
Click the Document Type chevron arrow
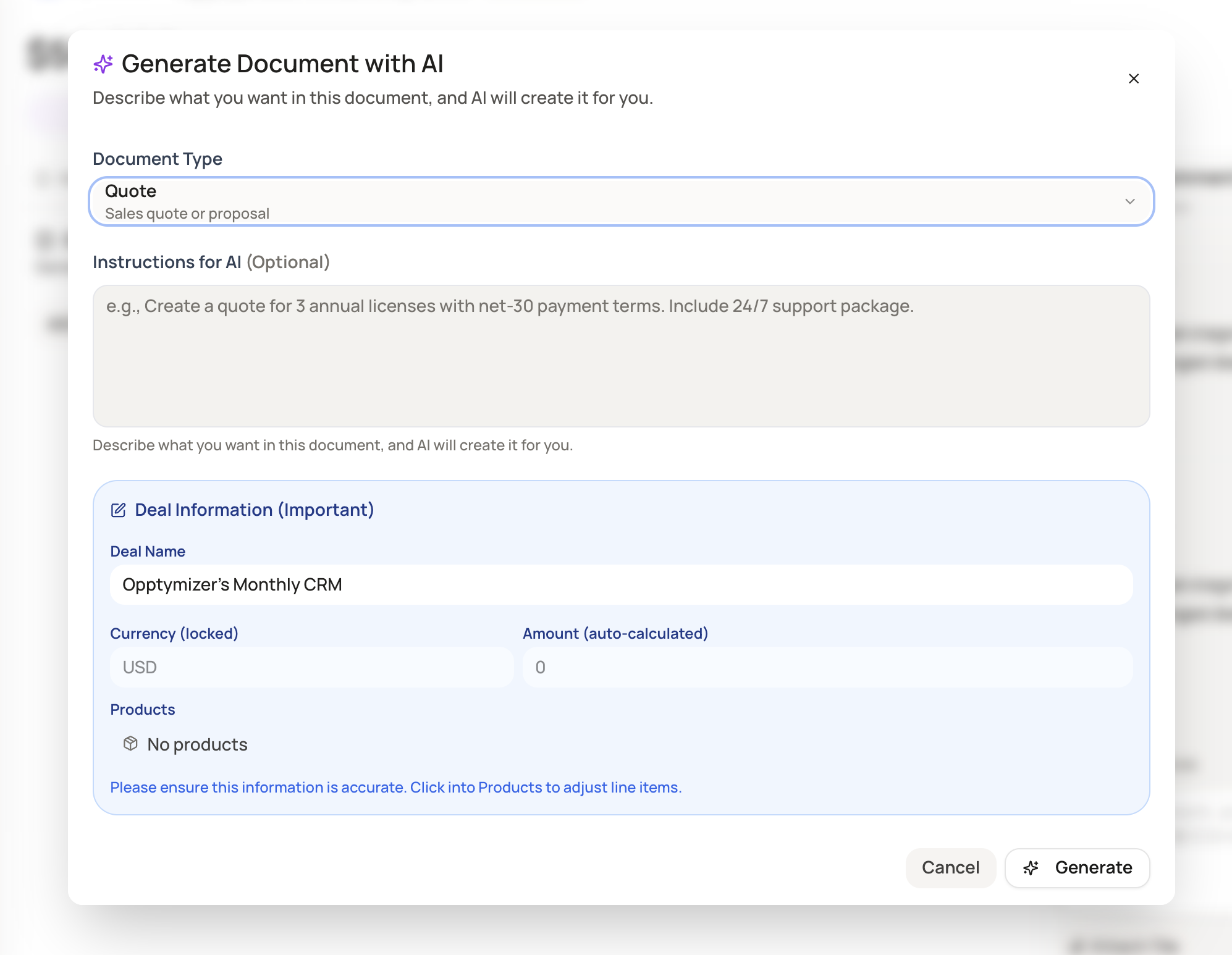coord(1129,201)
